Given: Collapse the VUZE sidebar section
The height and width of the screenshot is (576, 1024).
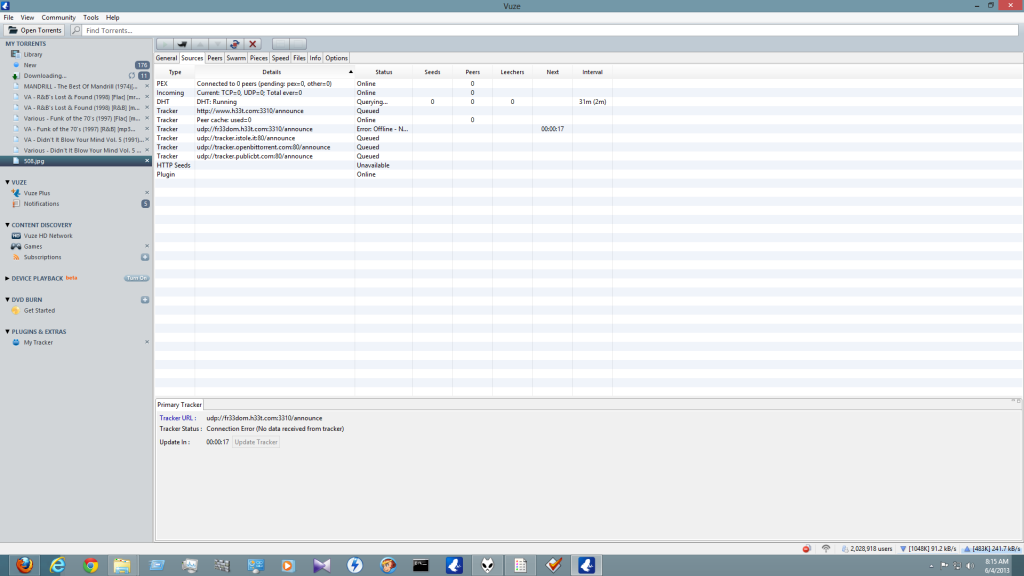Looking at the screenshot, I should click(7, 182).
